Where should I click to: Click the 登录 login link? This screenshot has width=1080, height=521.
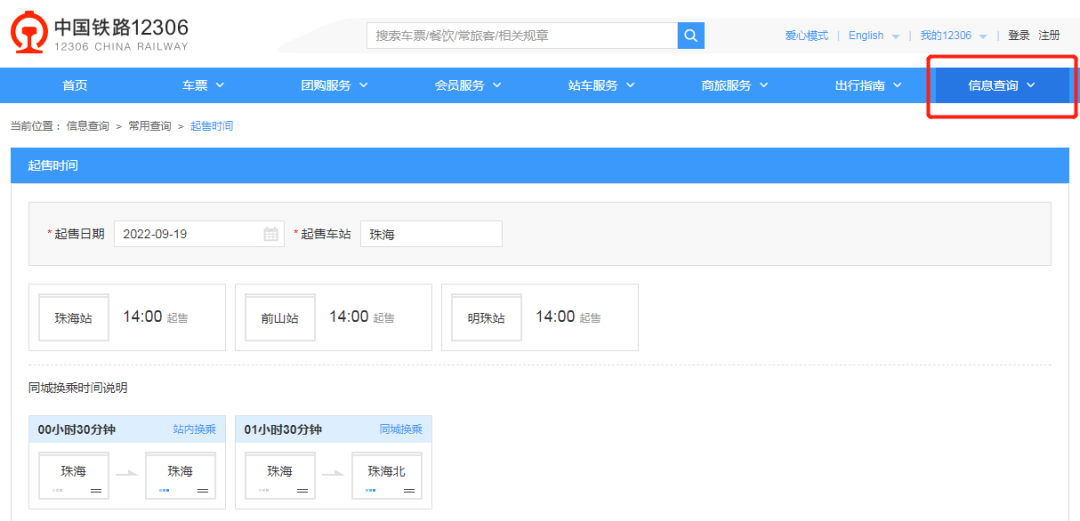pyautogui.click(x=1018, y=36)
